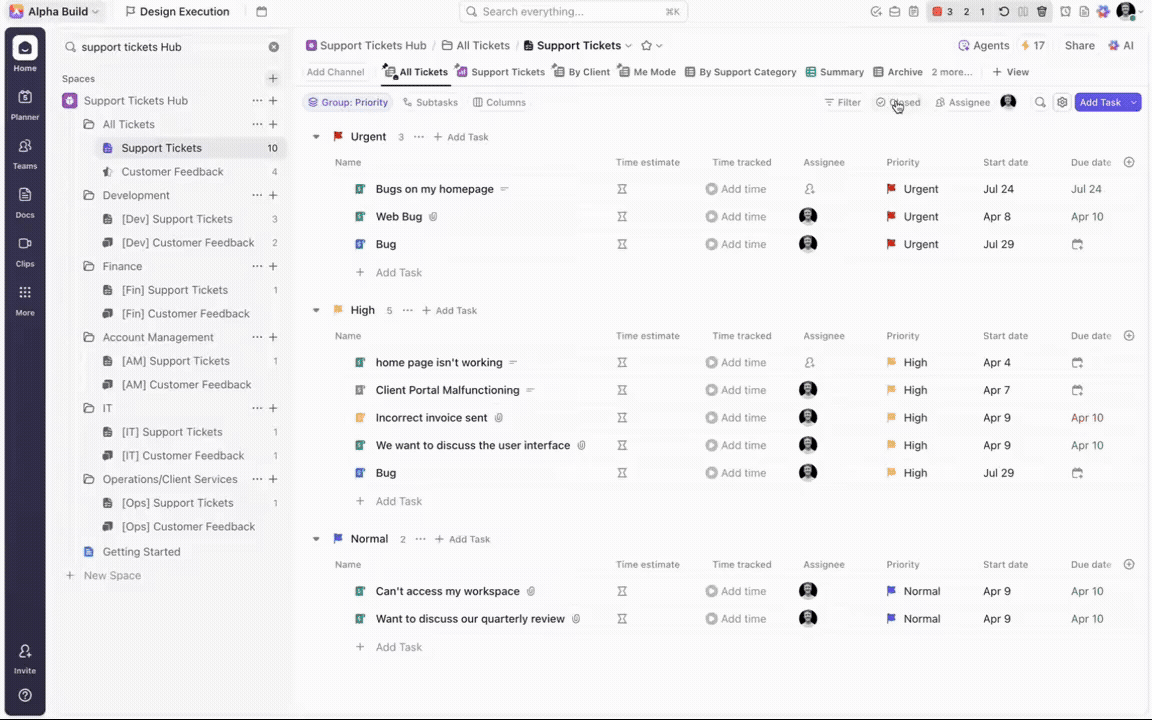Clear the sidebar search field
The image size is (1152, 720).
(274, 47)
